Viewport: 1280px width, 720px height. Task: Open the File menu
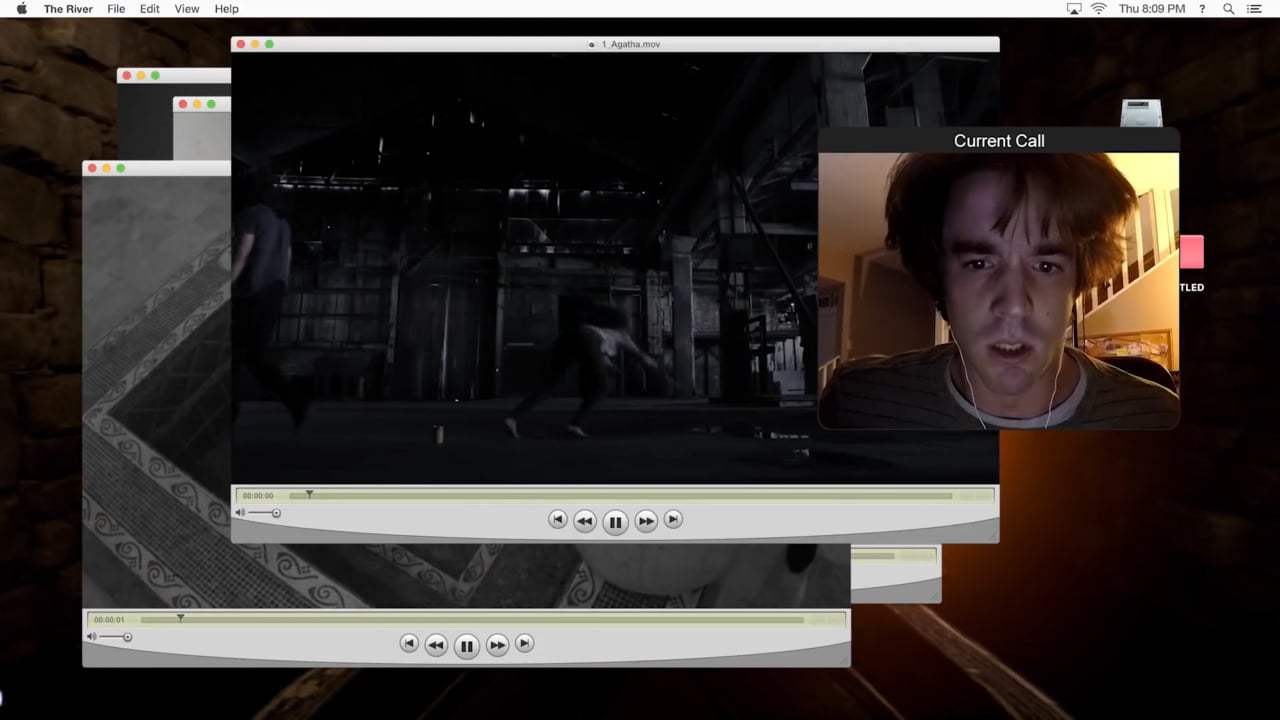[x=116, y=9]
